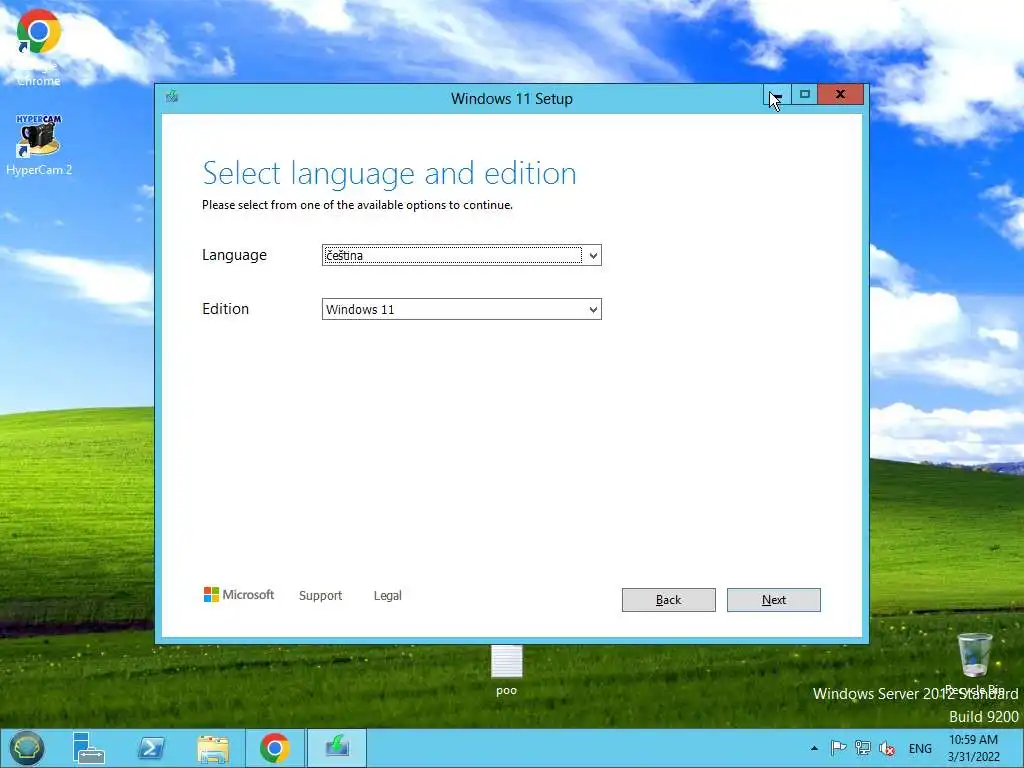The image size is (1024, 768).
Task: Click the Start button on taskbar
Action: coord(27,748)
